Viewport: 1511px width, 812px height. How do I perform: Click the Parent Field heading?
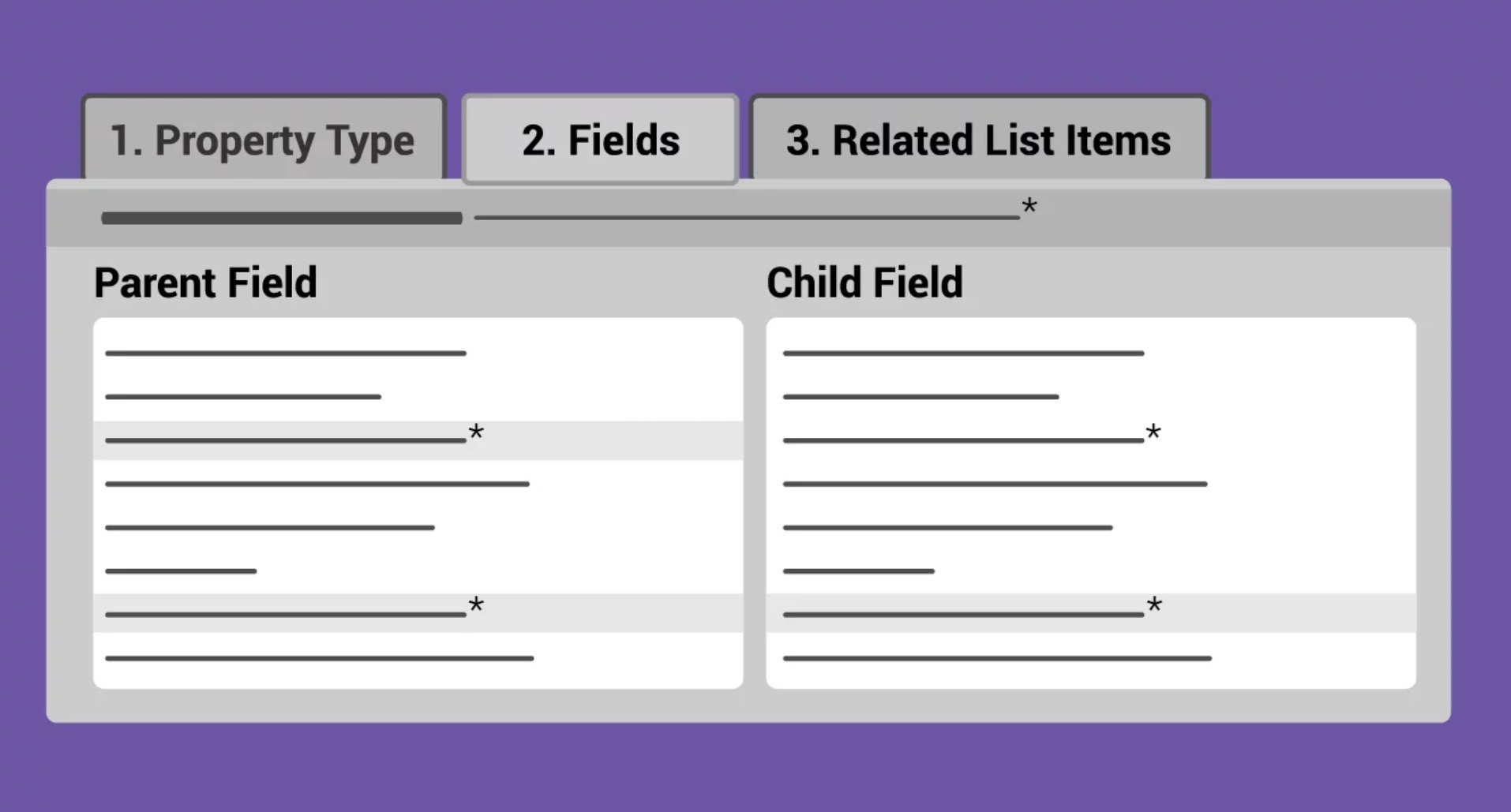(x=205, y=283)
